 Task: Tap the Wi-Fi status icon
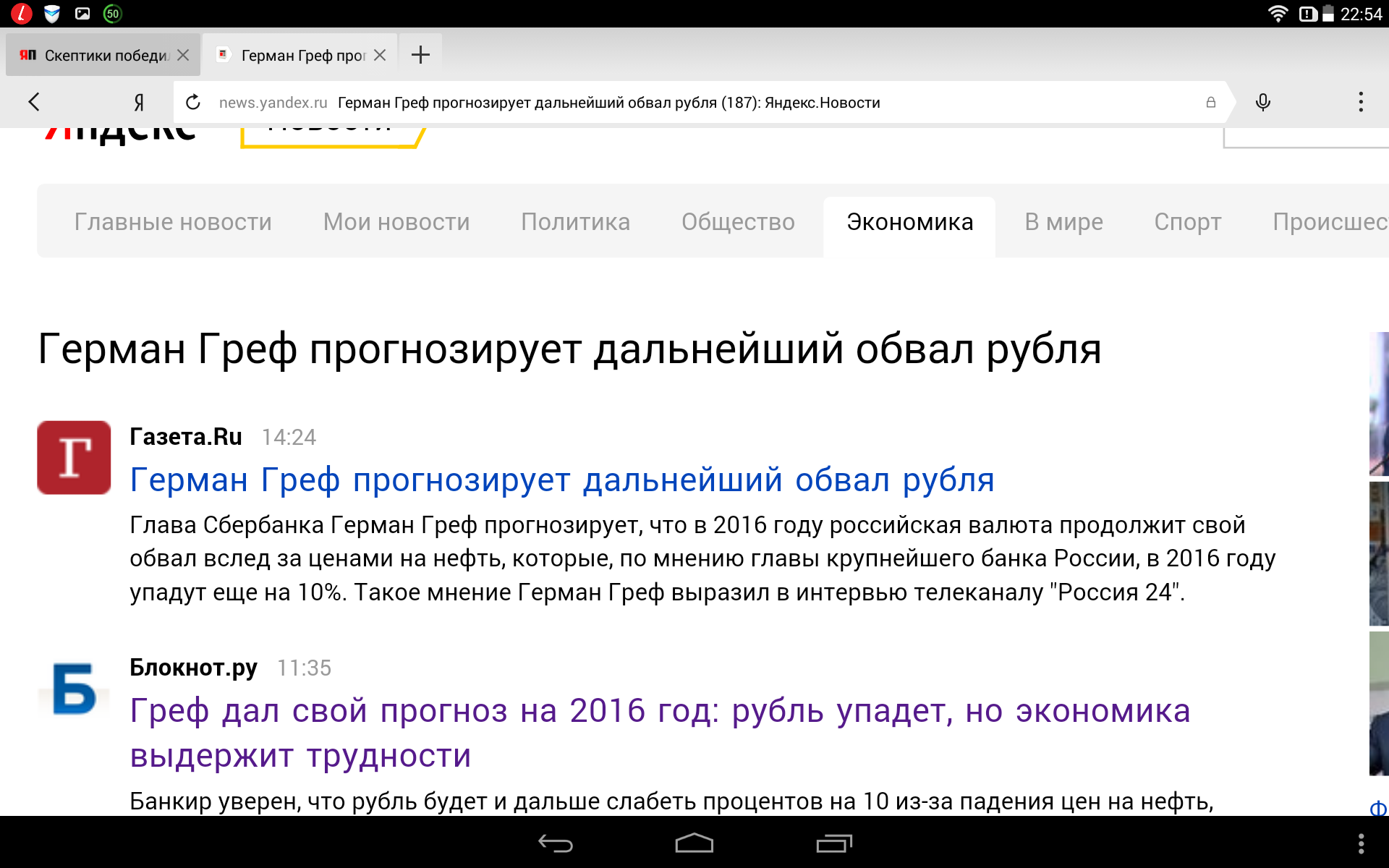(x=1278, y=14)
